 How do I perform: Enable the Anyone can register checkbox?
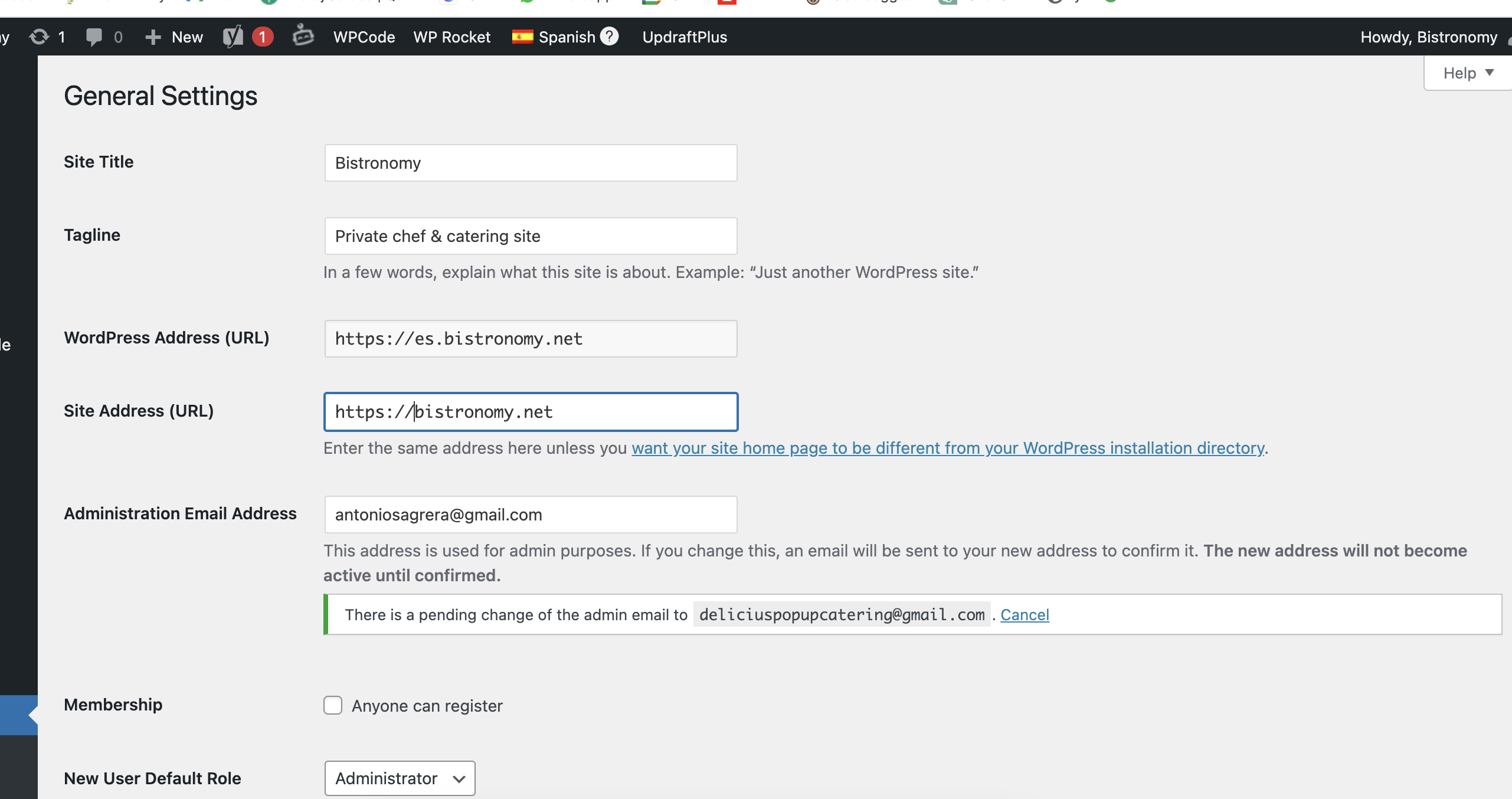coord(333,705)
